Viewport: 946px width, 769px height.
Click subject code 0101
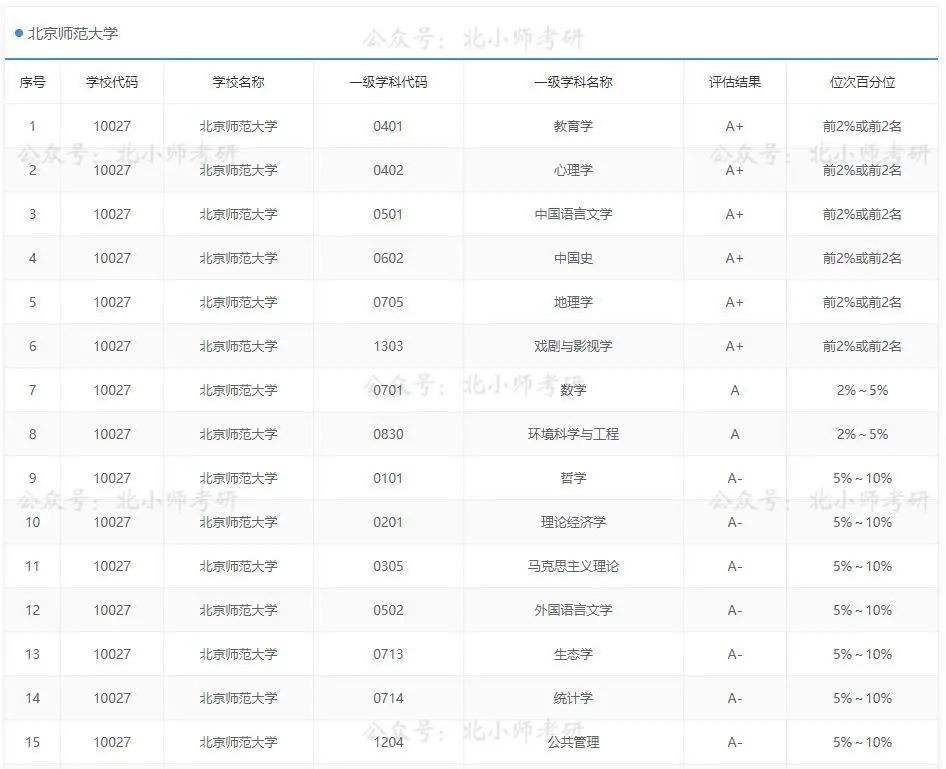point(388,478)
